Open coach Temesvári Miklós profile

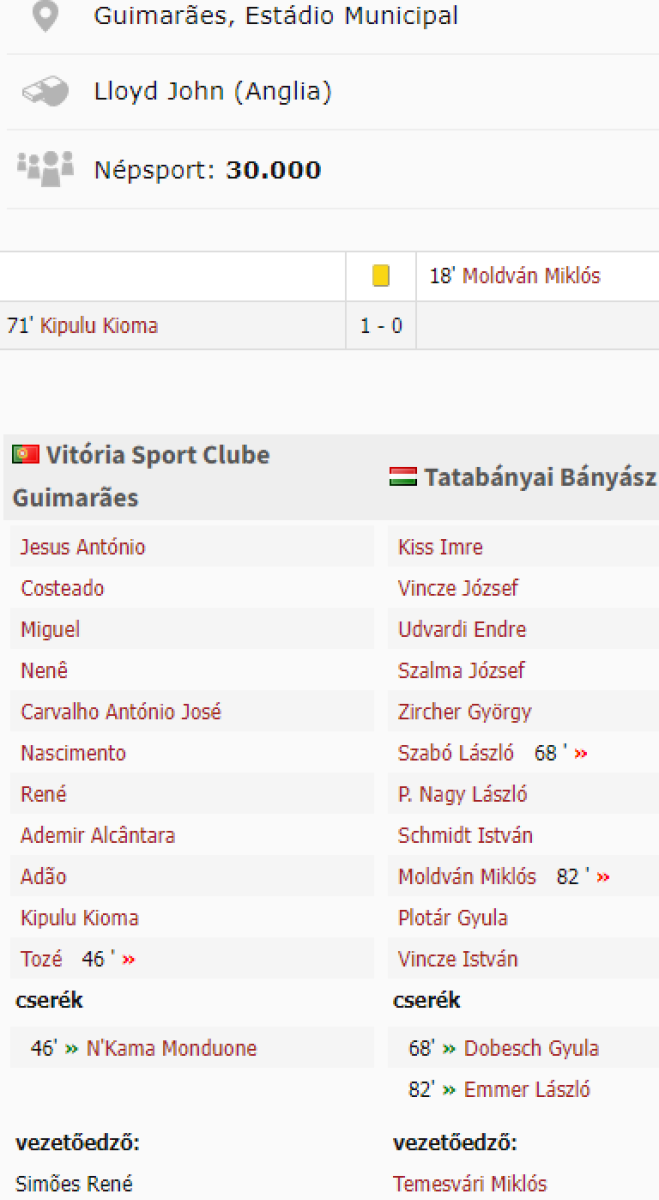click(x=470, y=1184)
